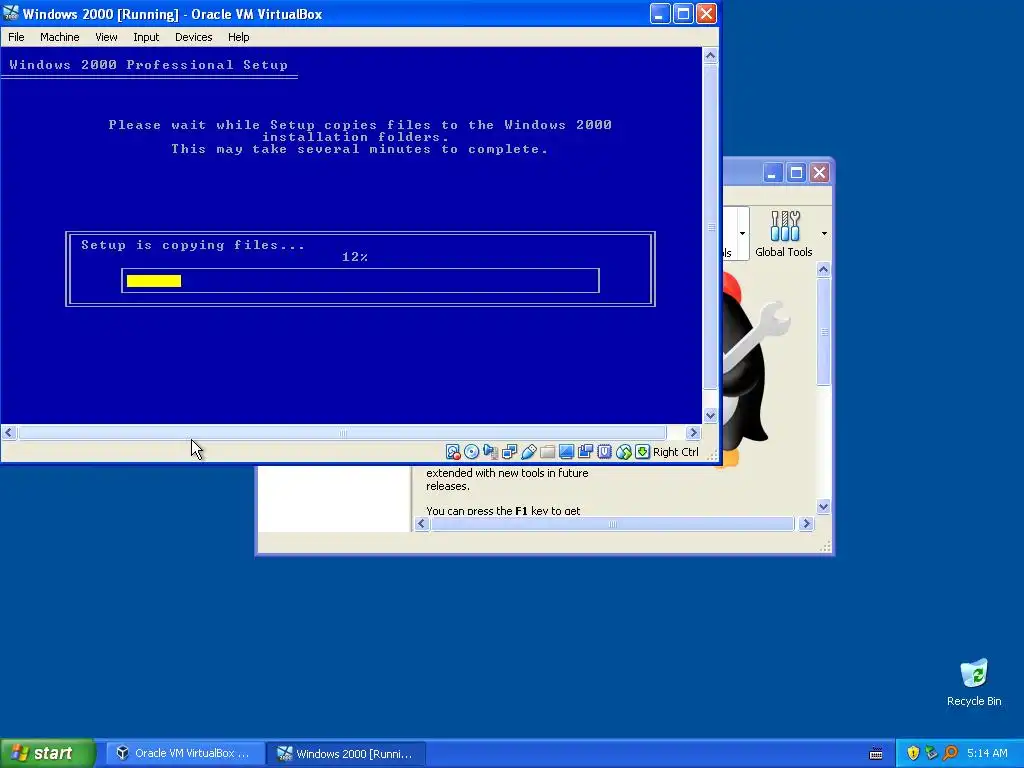Click the VM window horizontal scrollbar thumb
Image resolution: width=1024 pixels, height=768 pixels.
tap(342, 432)
